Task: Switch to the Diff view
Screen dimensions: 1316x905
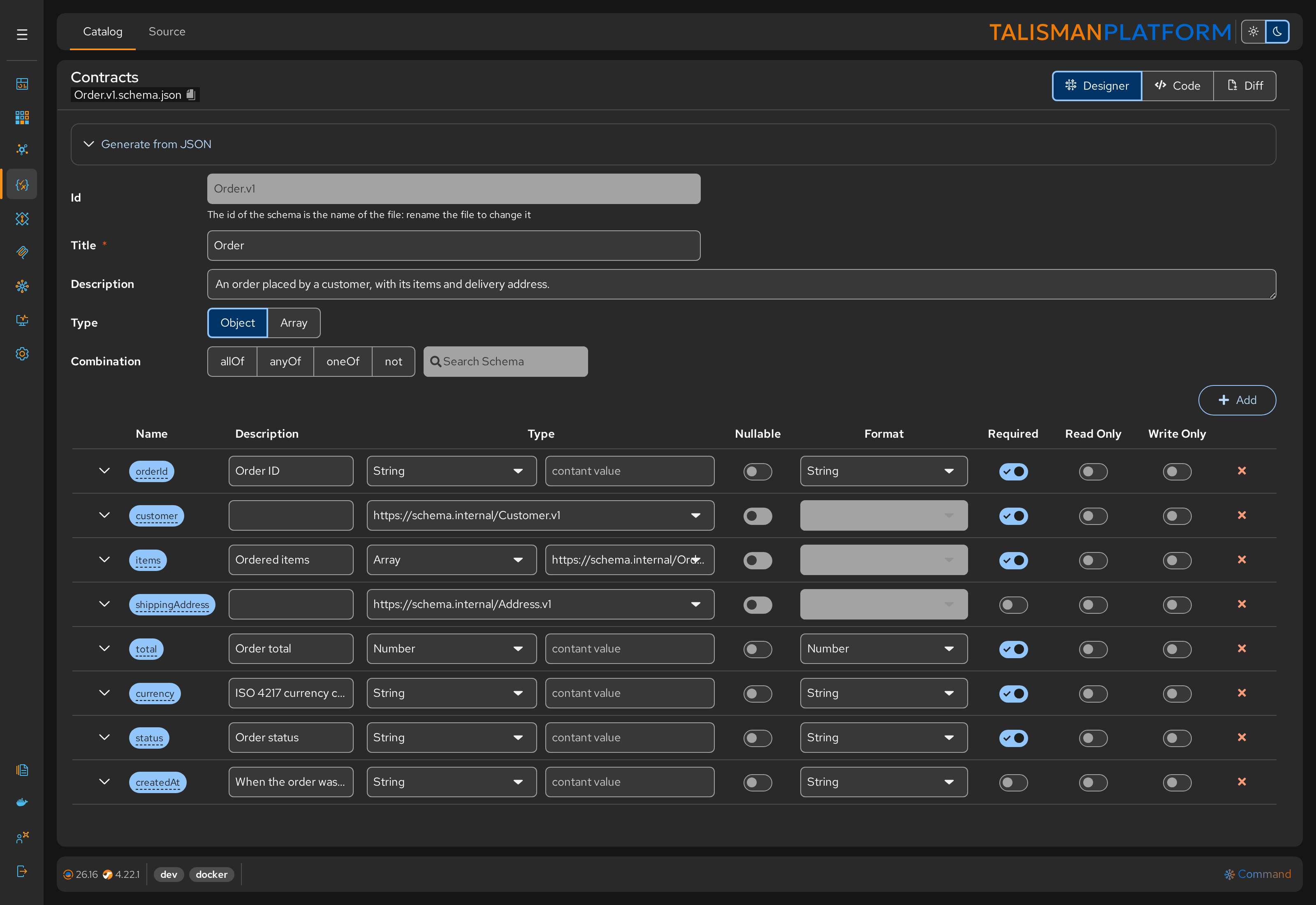Action: pos(1244,86)
